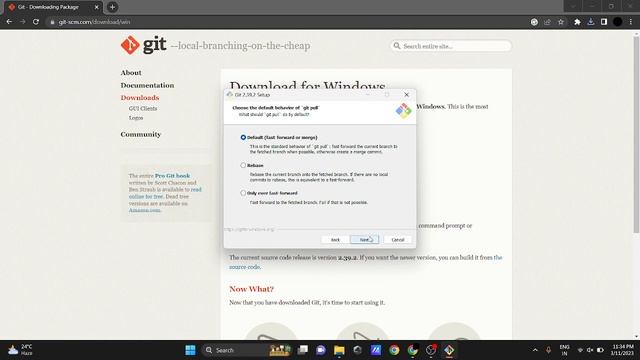Click the ENG IN language indicator
Screen dimensions: 640x360
click(564, 350)
